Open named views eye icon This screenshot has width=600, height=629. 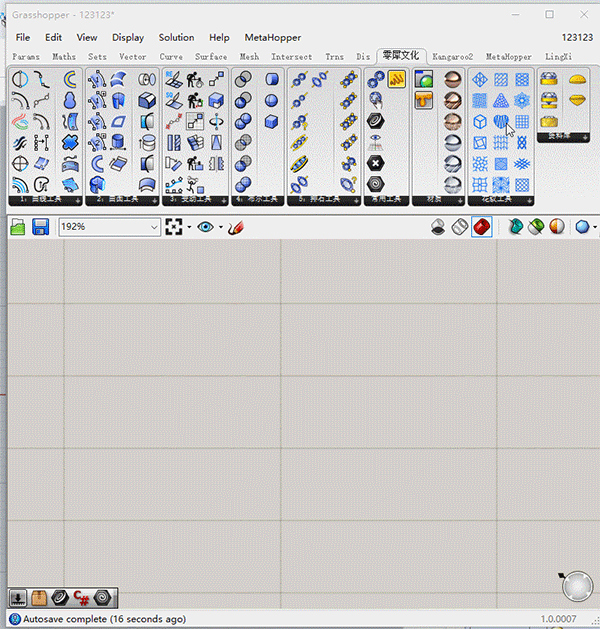205,227
